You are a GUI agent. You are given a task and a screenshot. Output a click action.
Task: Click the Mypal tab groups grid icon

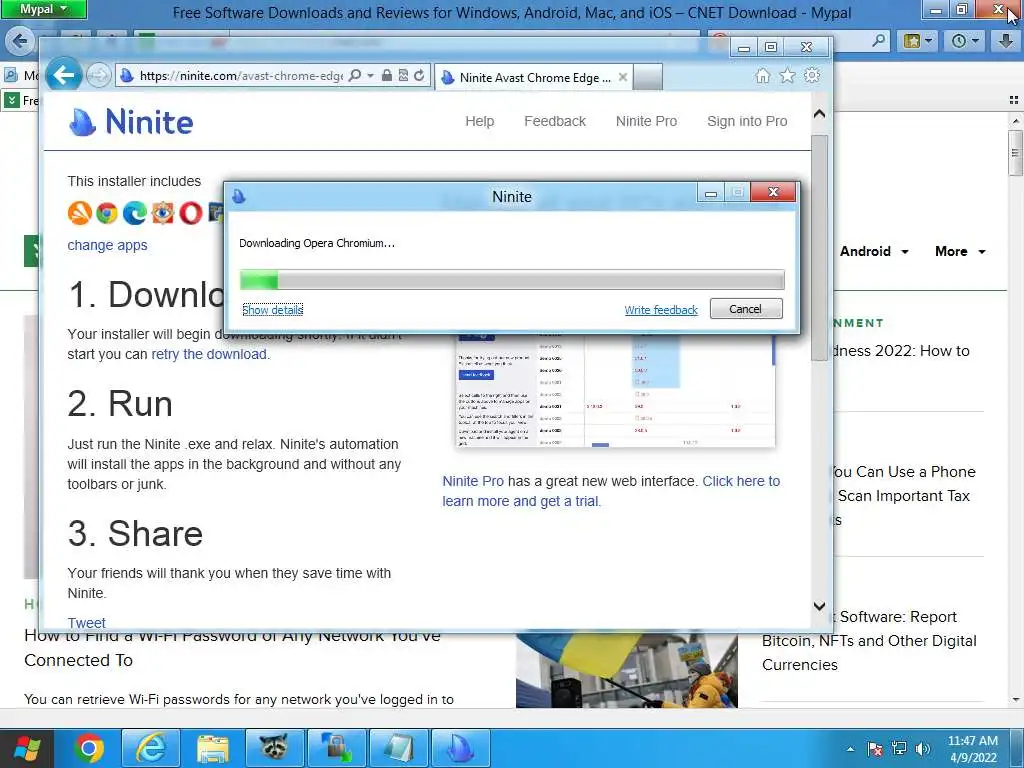click(1014, 101)
